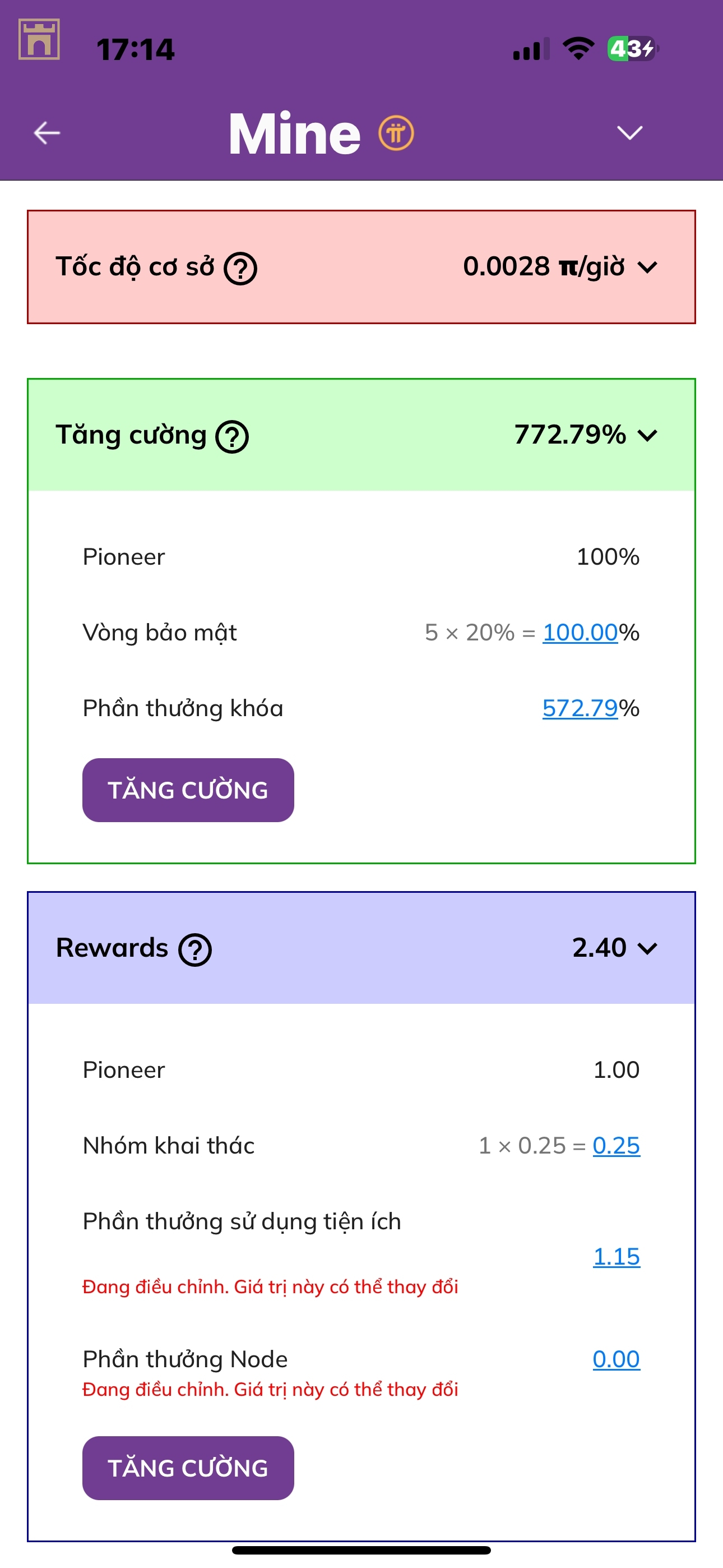Image resolution: width=723 pixels, height=1568 pixels.
Task: Tap the home indicator bar at bottom
Action: pos(361,1549)
